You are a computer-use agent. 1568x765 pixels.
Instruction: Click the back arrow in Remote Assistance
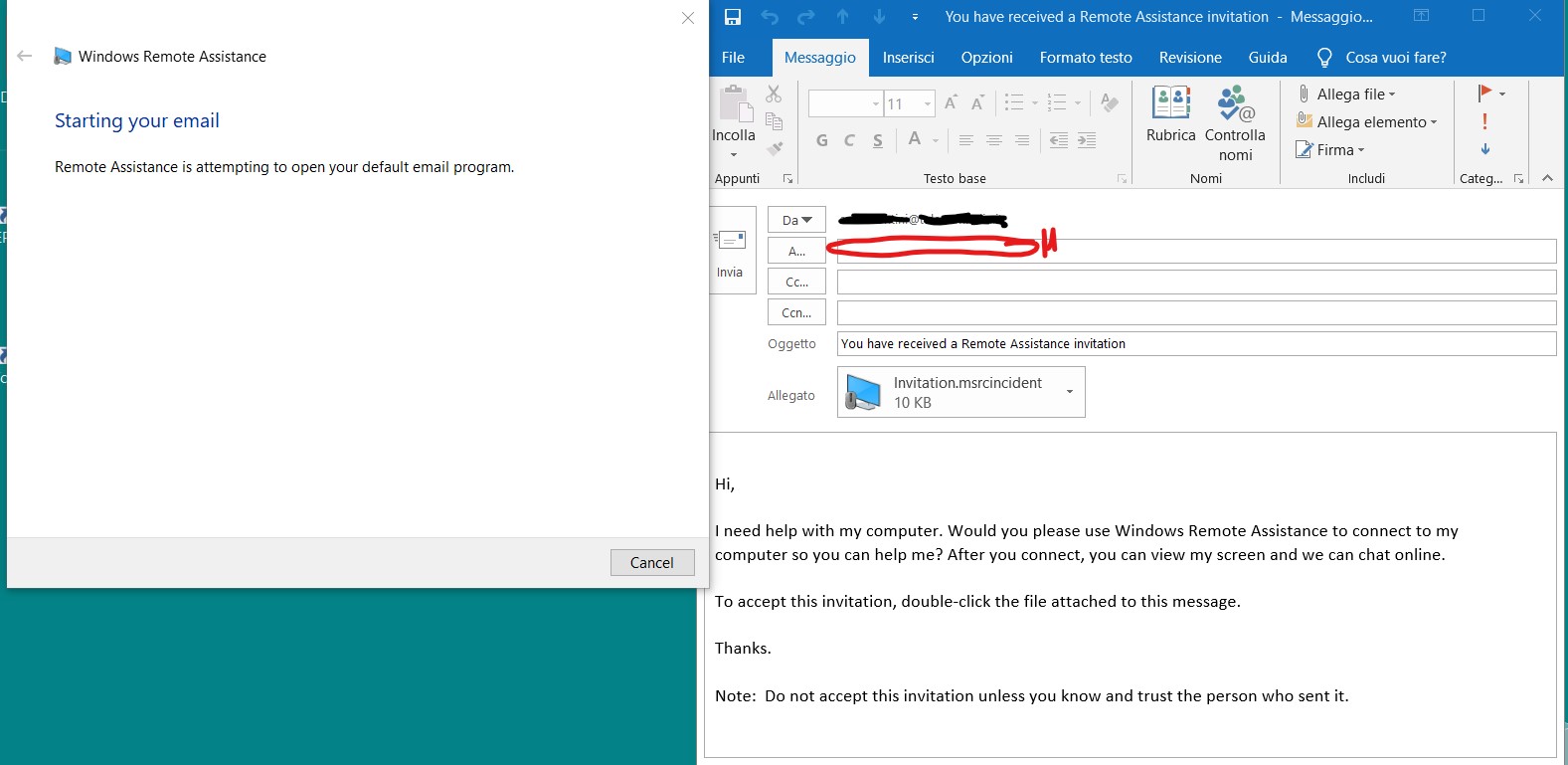tap(25, 57)
